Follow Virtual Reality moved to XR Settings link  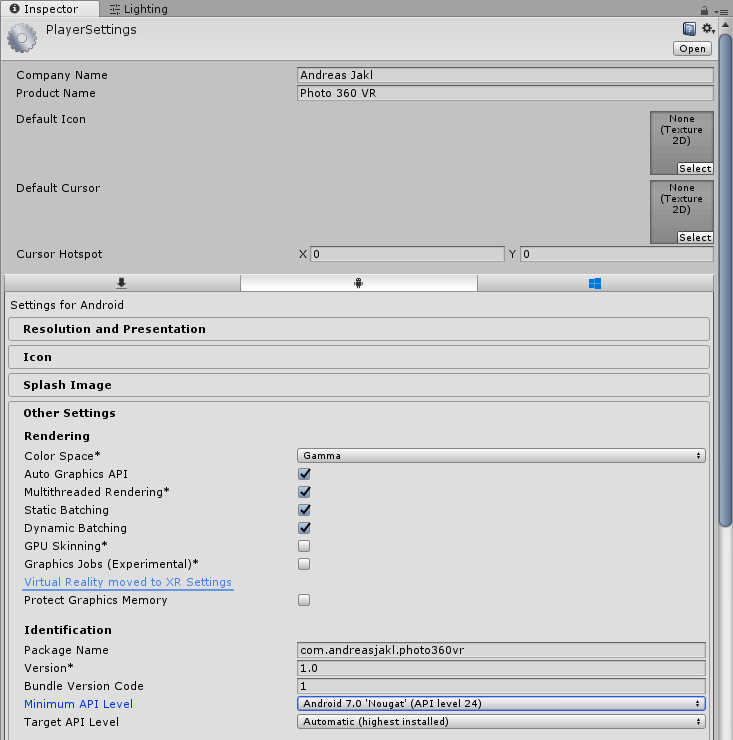point(128,582)
